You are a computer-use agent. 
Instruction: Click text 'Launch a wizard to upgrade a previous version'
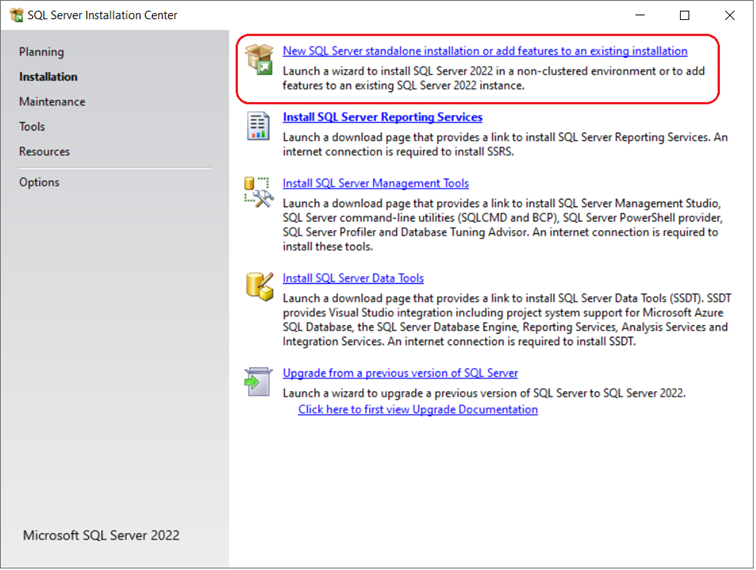[484, 394]
